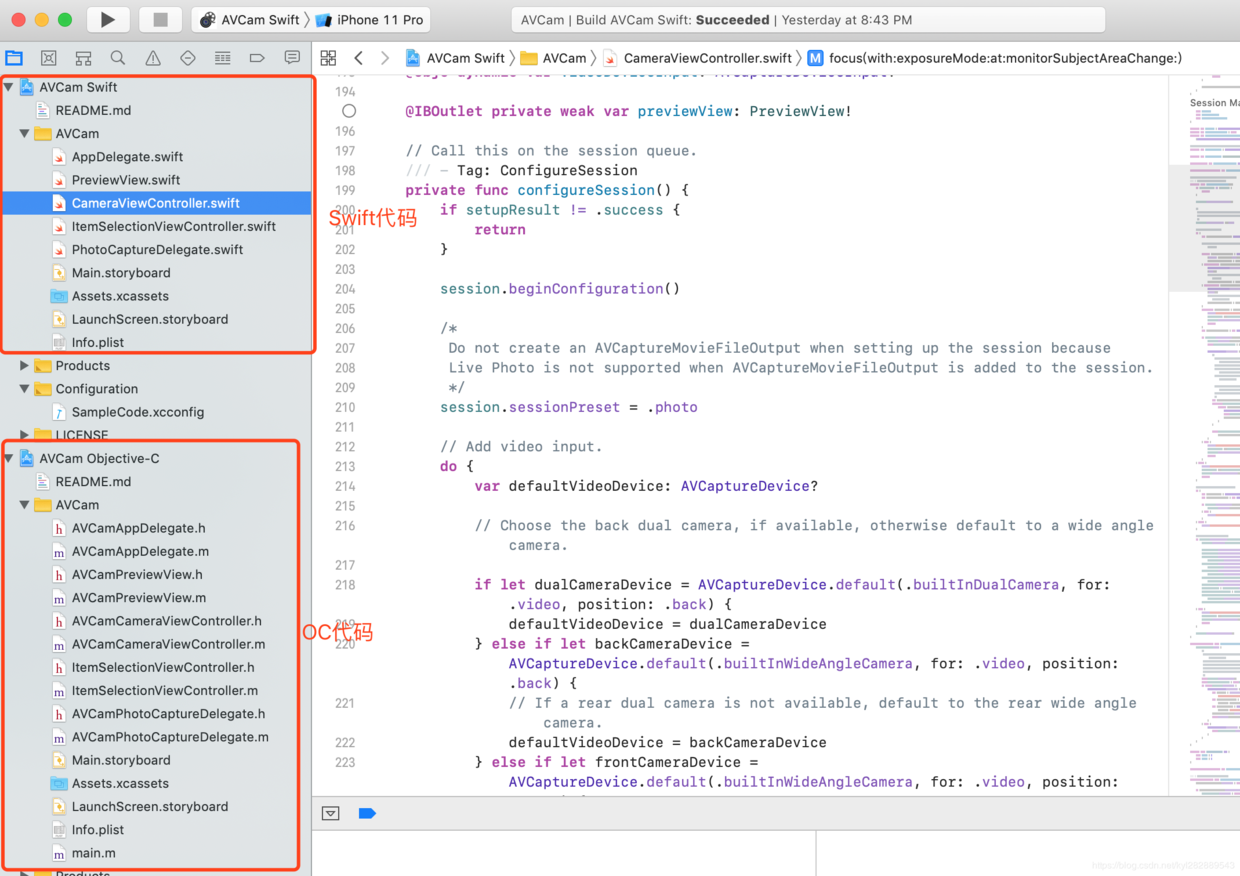Open README.md under AVCam Swift
Image resolution: width=1240 pixels, height=876 pixels.
[93, 110]
